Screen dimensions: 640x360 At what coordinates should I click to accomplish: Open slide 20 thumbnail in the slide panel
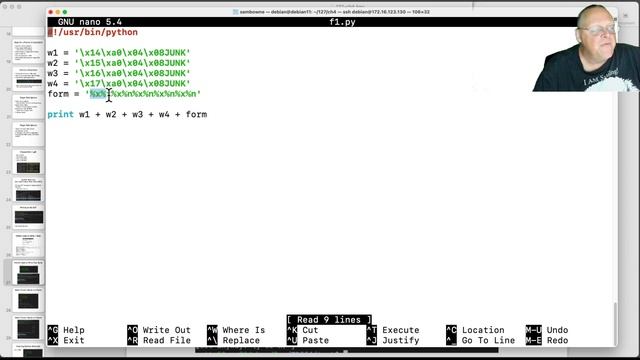(28, 79)
